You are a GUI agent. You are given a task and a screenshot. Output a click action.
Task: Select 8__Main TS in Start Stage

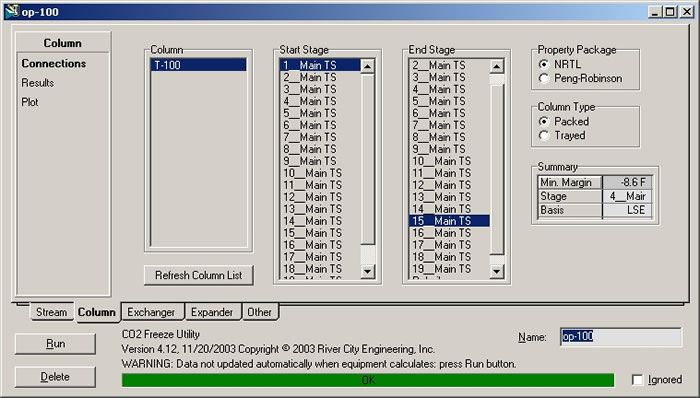[x=320, y=149]
